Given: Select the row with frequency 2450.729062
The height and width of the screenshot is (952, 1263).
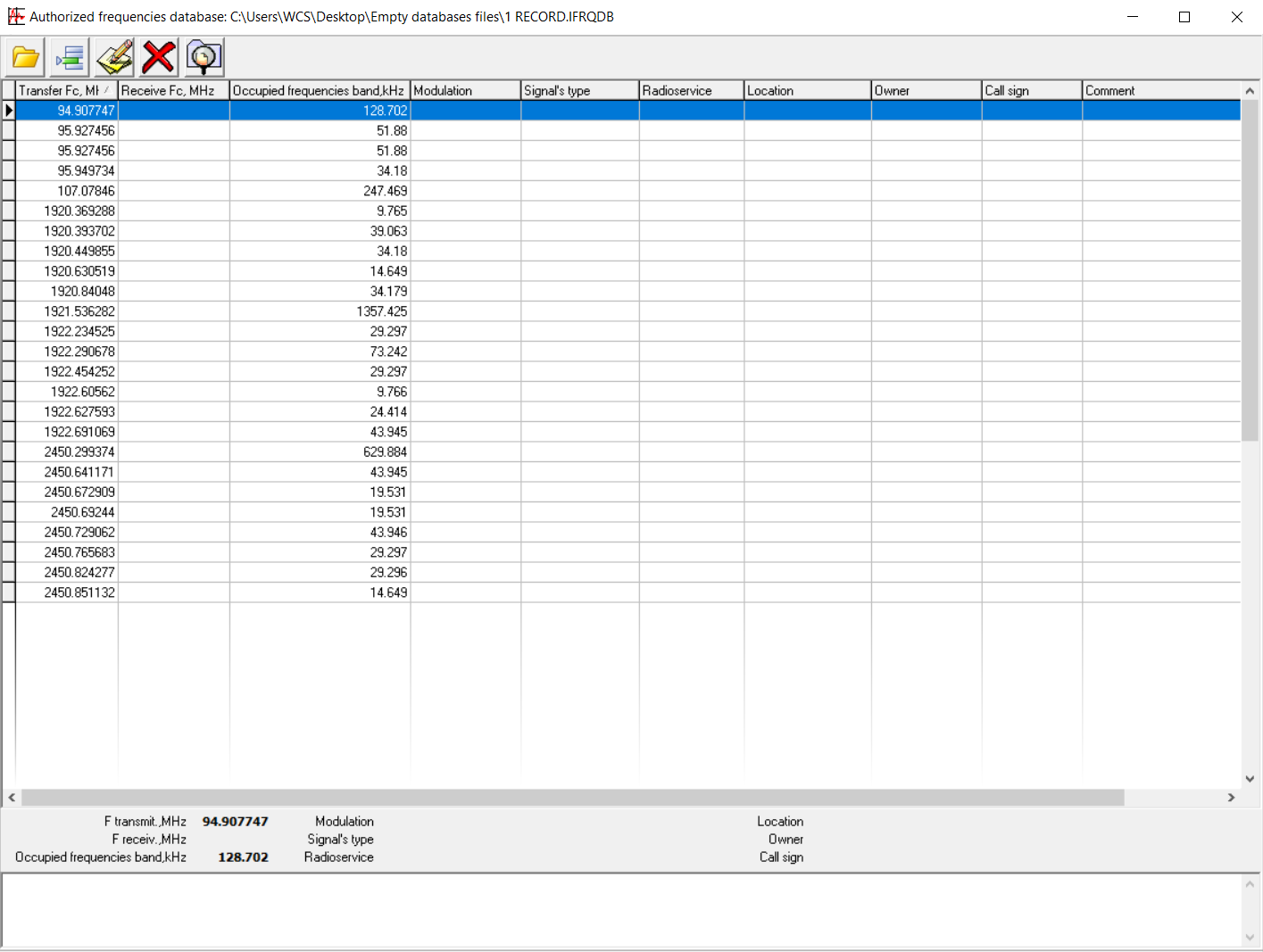Looking at the screenshot, I should (627, 532).
